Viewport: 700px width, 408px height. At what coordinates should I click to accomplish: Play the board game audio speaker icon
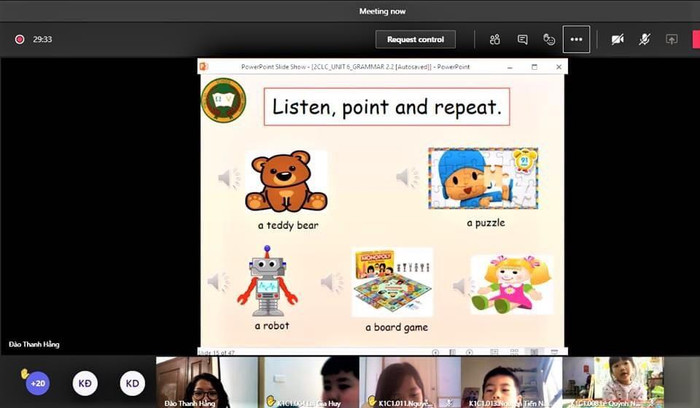pos(331,284)
